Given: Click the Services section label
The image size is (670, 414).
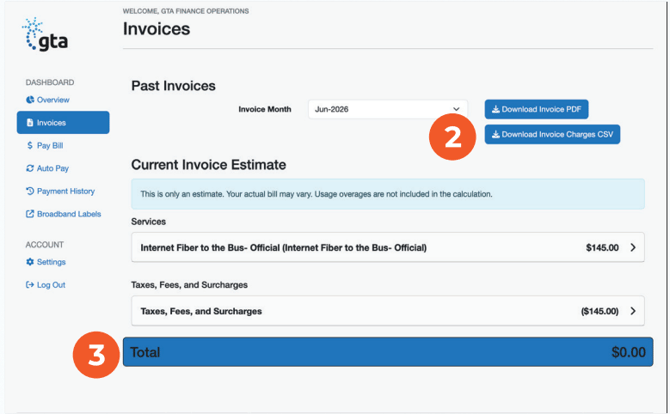Looking at the screenshot, I should tap(148, 222).
